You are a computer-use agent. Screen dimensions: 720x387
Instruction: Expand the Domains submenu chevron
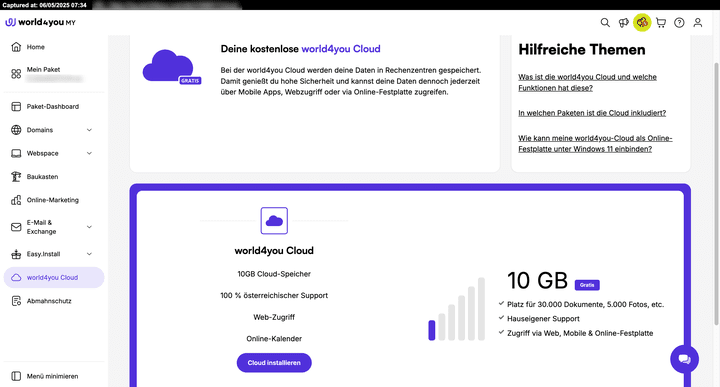click(x=89, y=130)
